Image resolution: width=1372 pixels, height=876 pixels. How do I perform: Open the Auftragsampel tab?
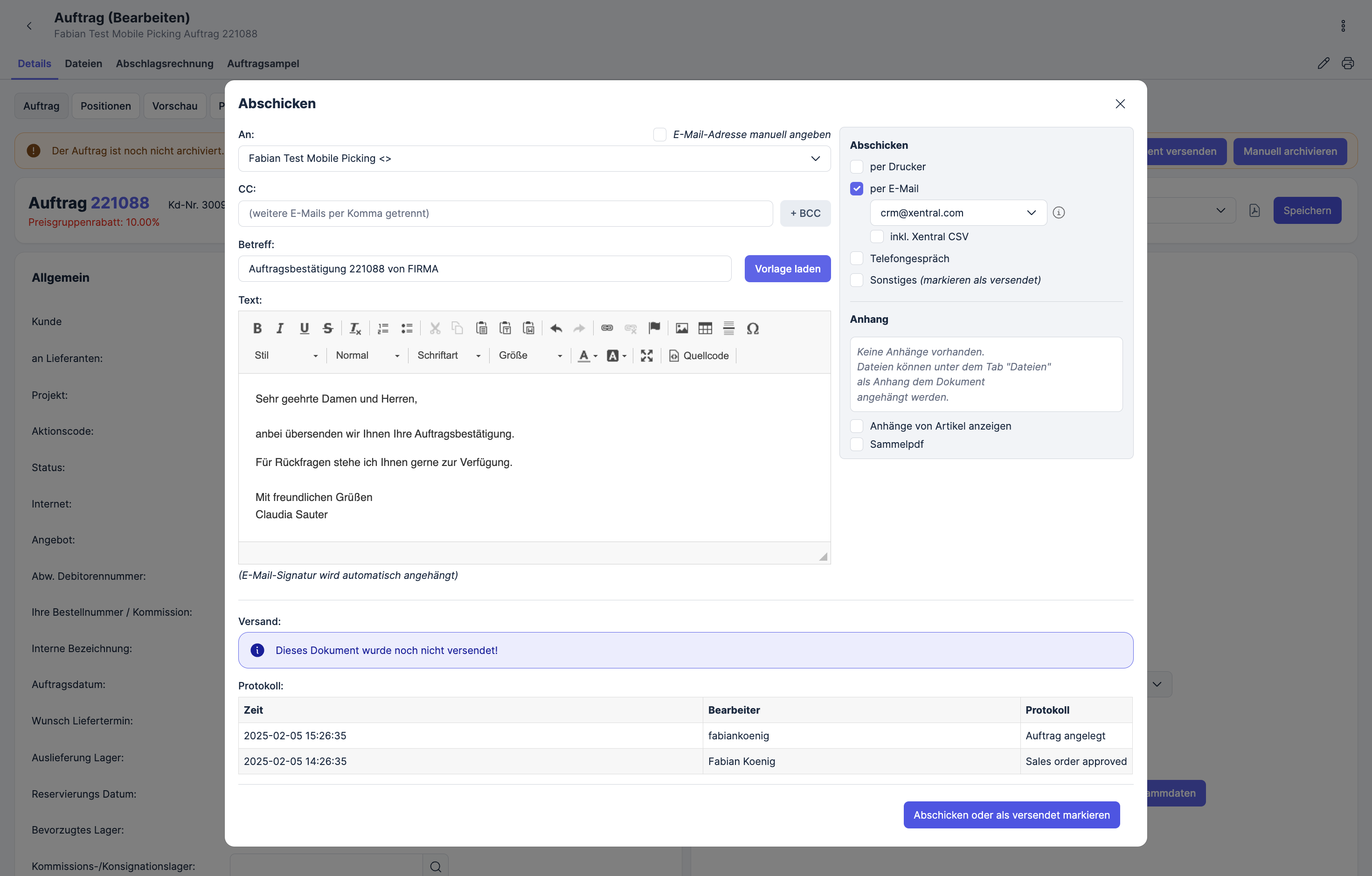(263, 63)
